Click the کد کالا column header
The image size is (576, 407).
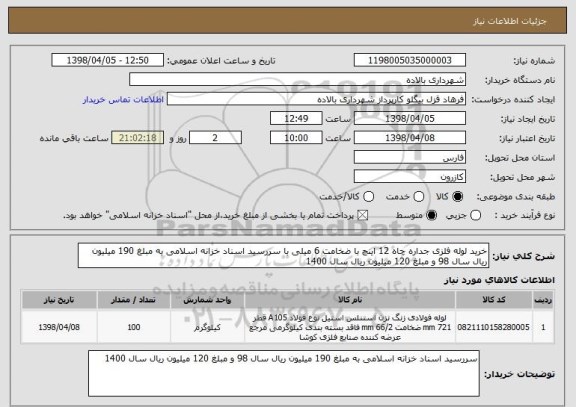tap(494, 300)
